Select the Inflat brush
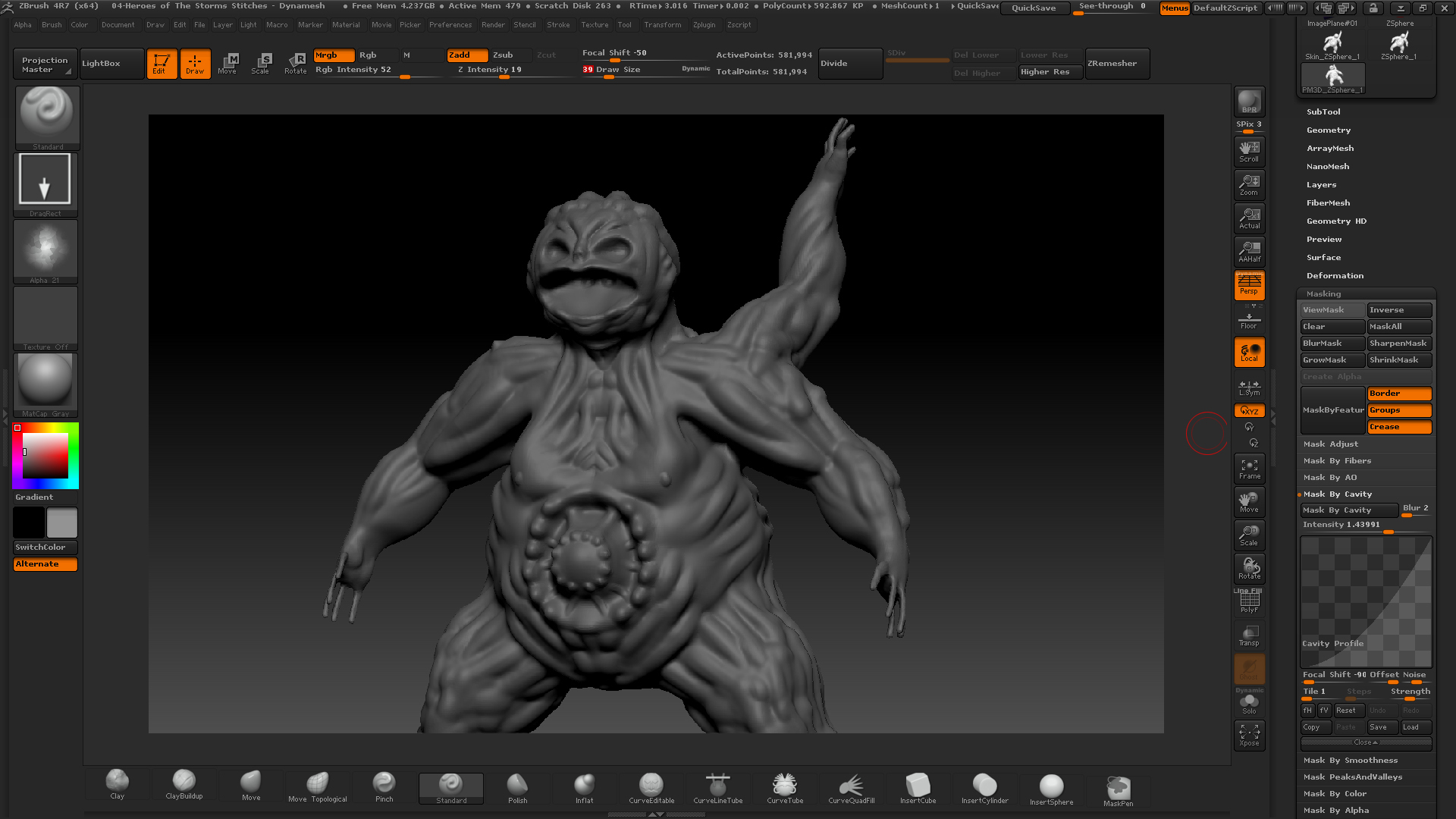 [585, 786]
